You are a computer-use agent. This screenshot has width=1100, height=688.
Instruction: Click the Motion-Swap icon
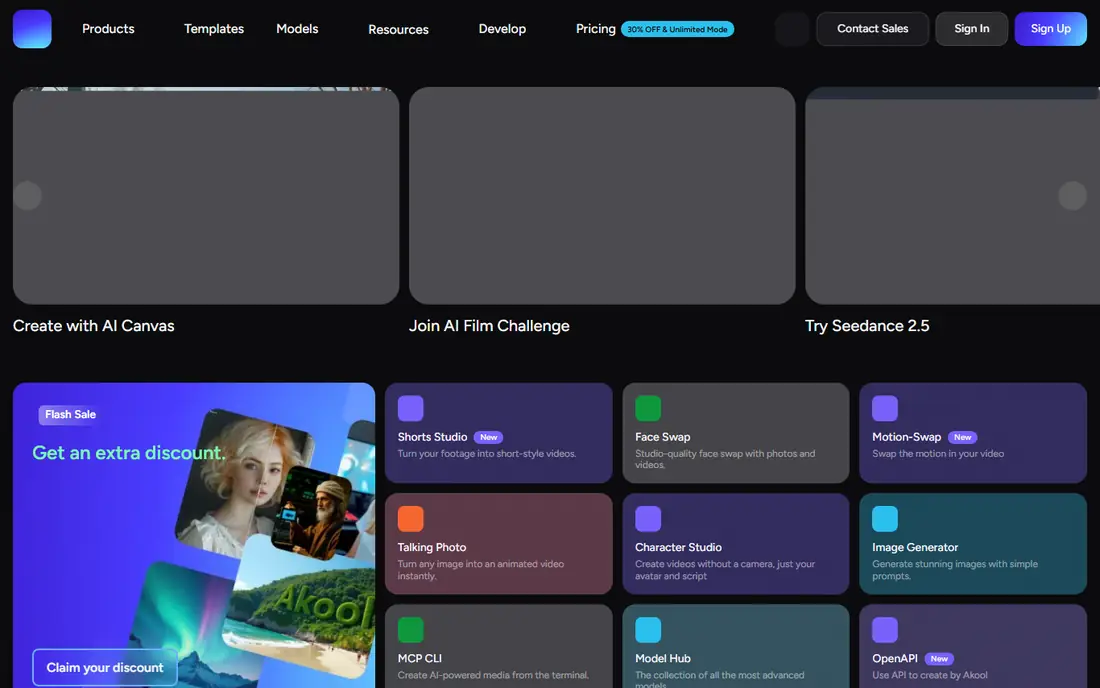point(885,408)
